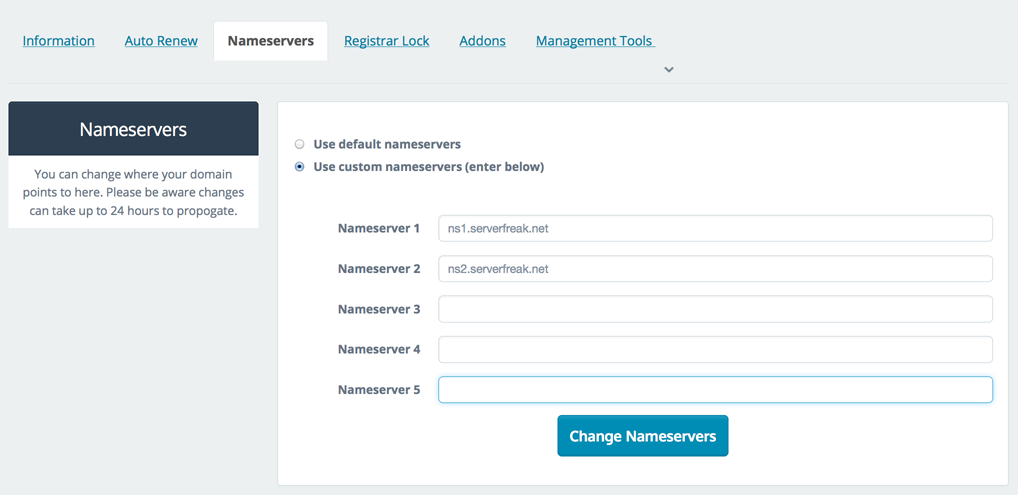Open the Information tab

point(58,41)
